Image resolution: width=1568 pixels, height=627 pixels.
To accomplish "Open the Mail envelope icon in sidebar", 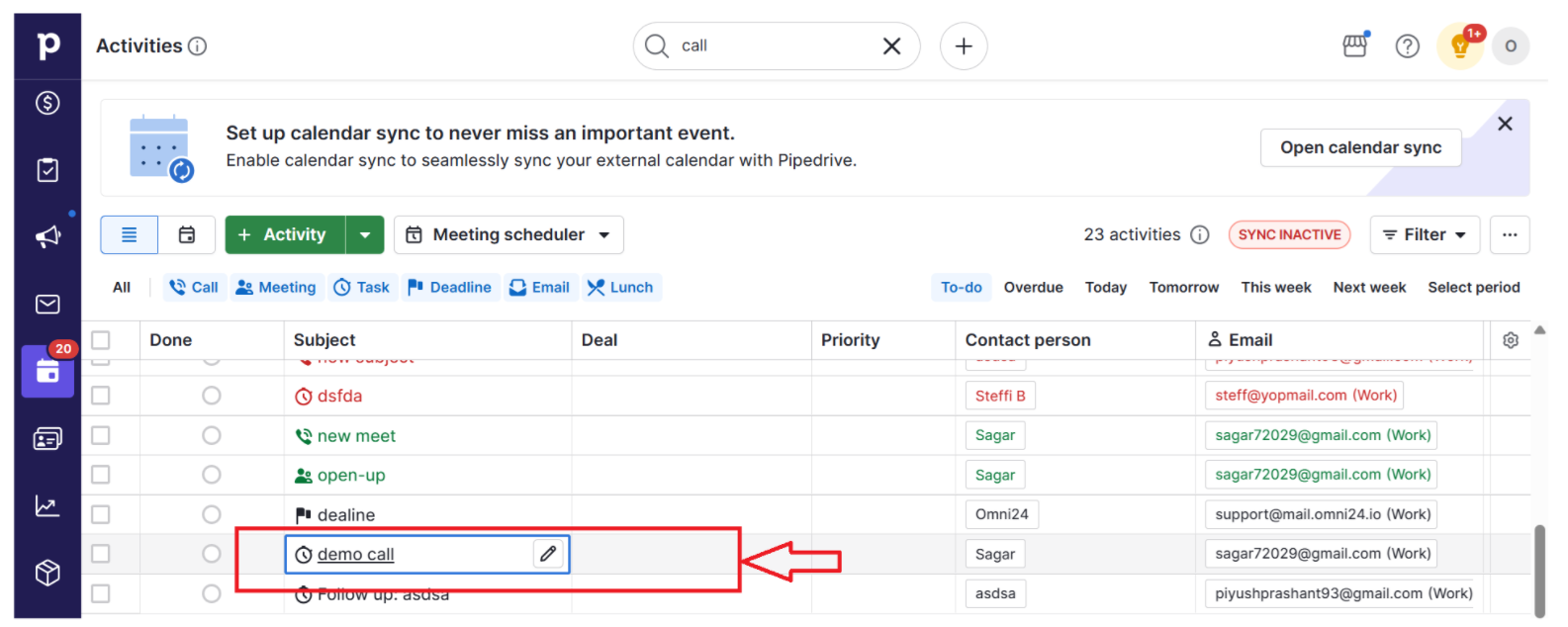I will 47,304.
